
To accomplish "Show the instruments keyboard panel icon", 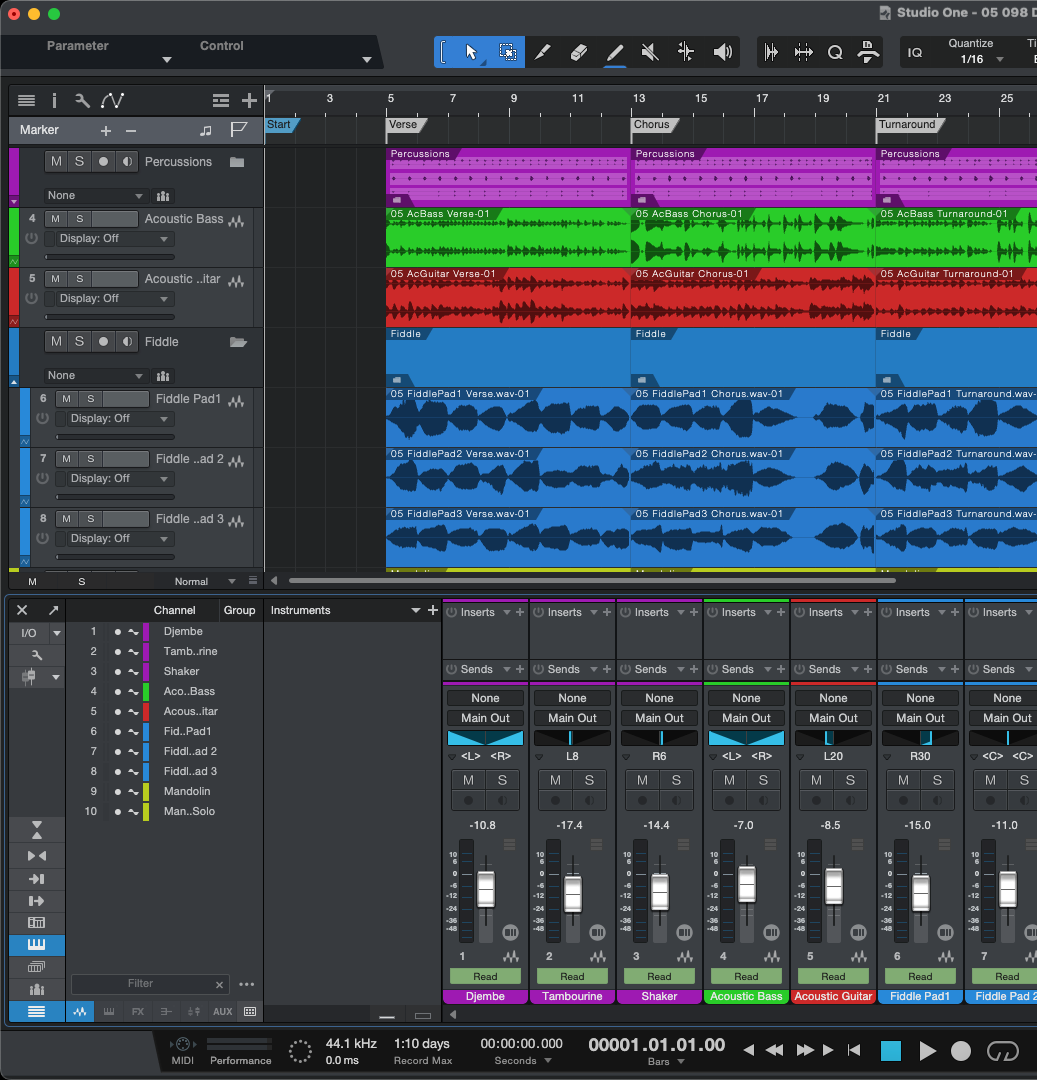I will [36, 945].
